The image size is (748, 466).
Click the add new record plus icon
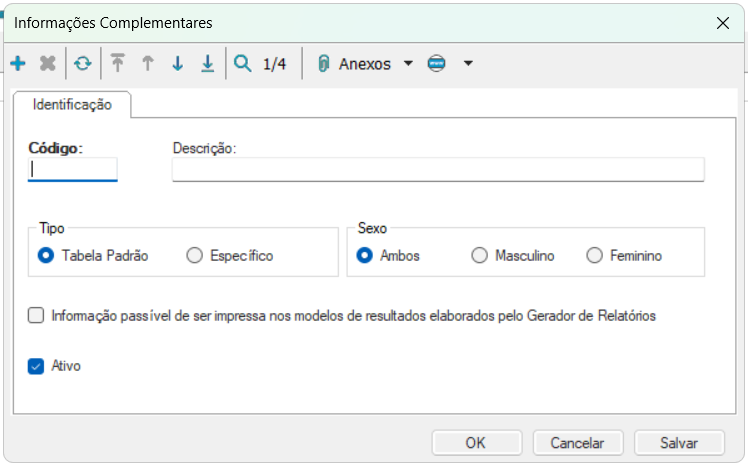[x=18, y=64]
